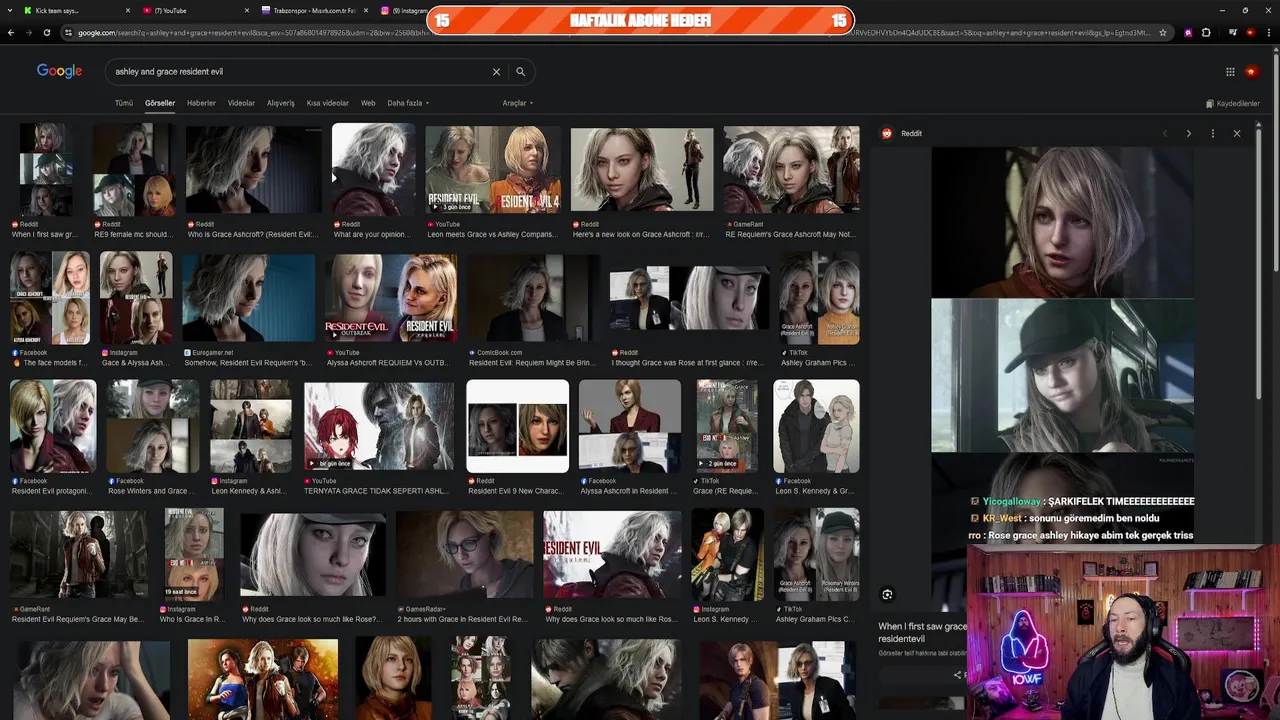Open the GameRant 'RE Requiem's Grace Ashcroft May Not' thumbnail
1280x720 pixels.
[791, 169]
